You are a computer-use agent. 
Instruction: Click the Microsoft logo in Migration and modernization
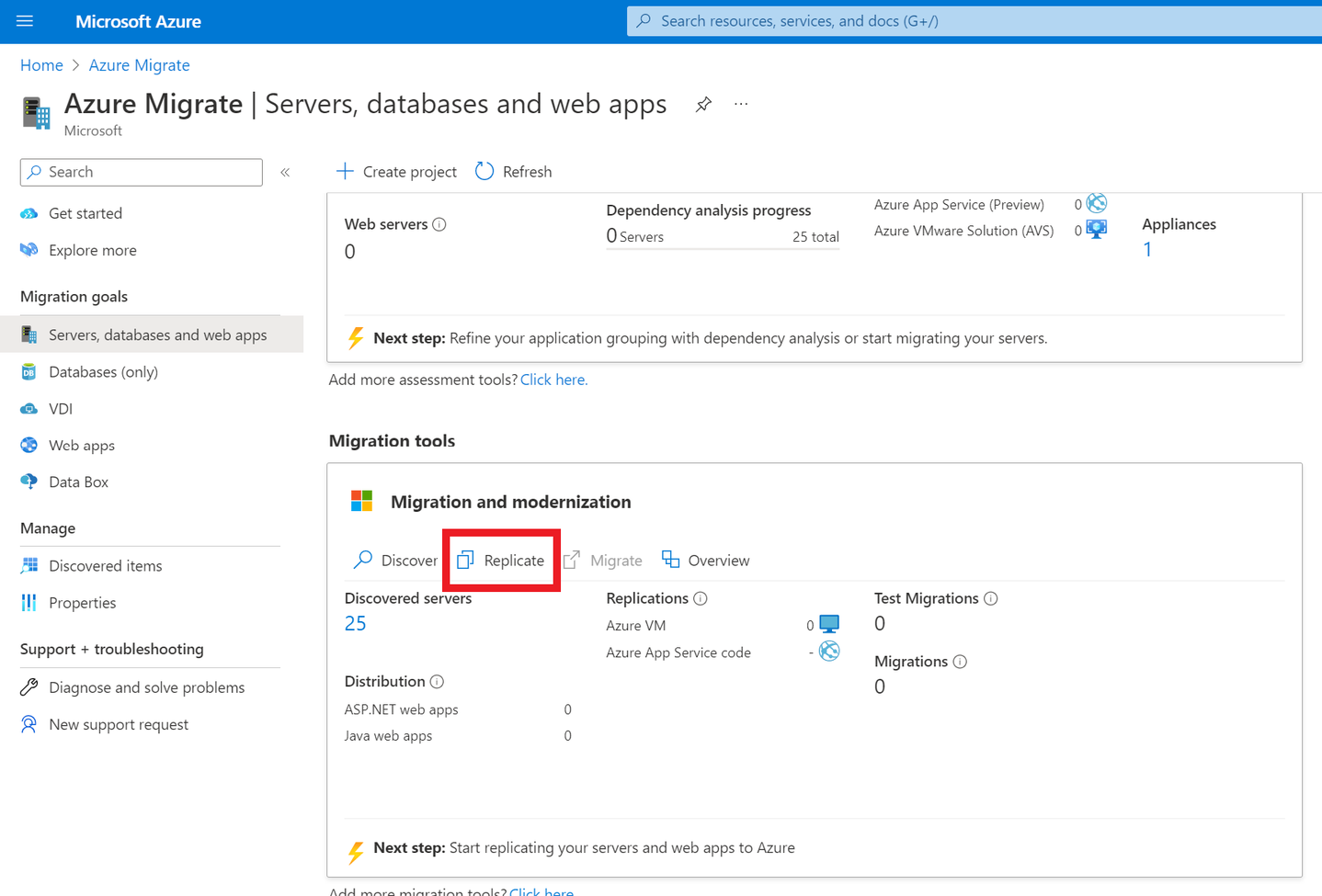click(x=362, y=501)
